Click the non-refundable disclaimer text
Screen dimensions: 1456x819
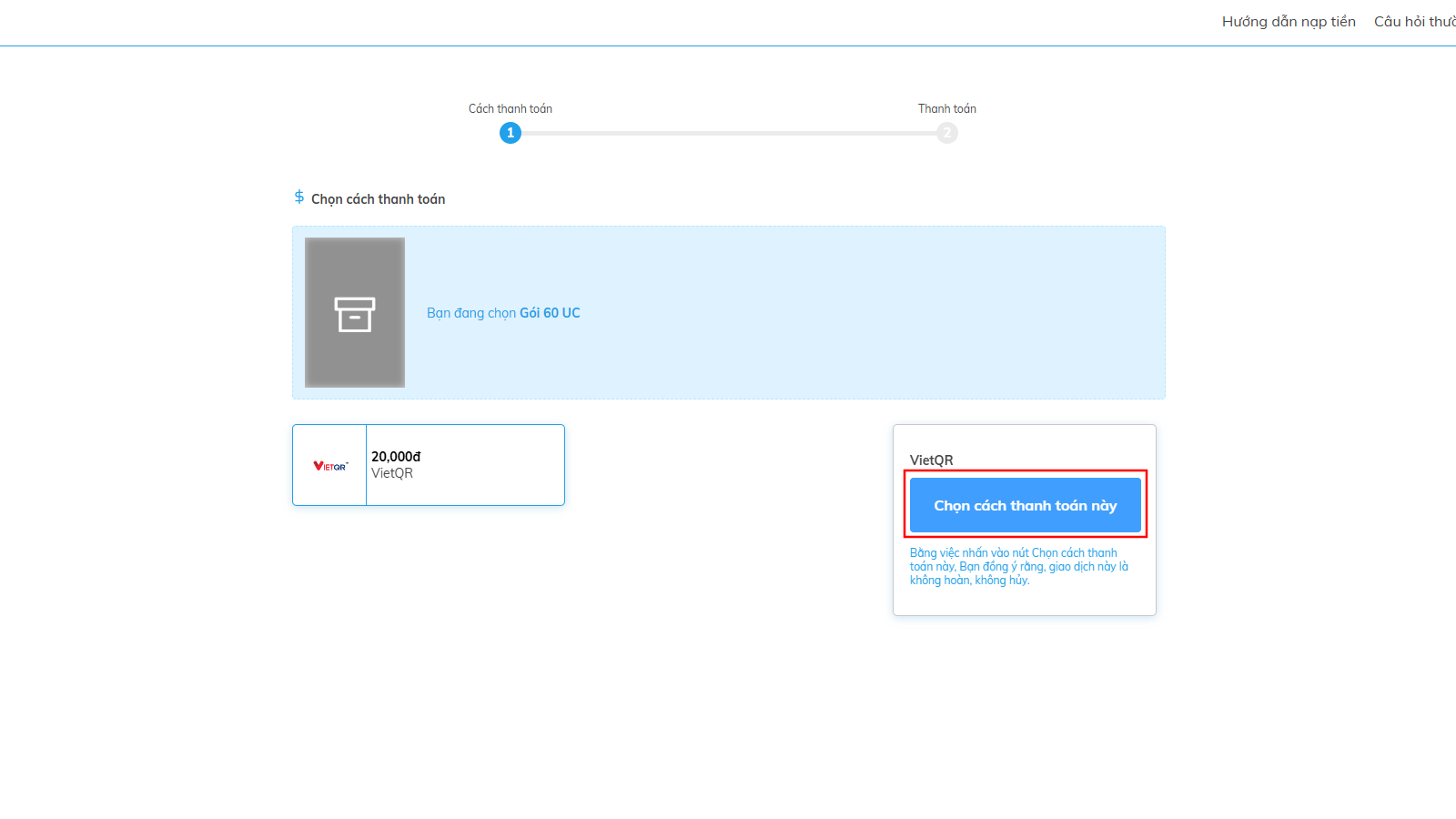coord(1018,566)
